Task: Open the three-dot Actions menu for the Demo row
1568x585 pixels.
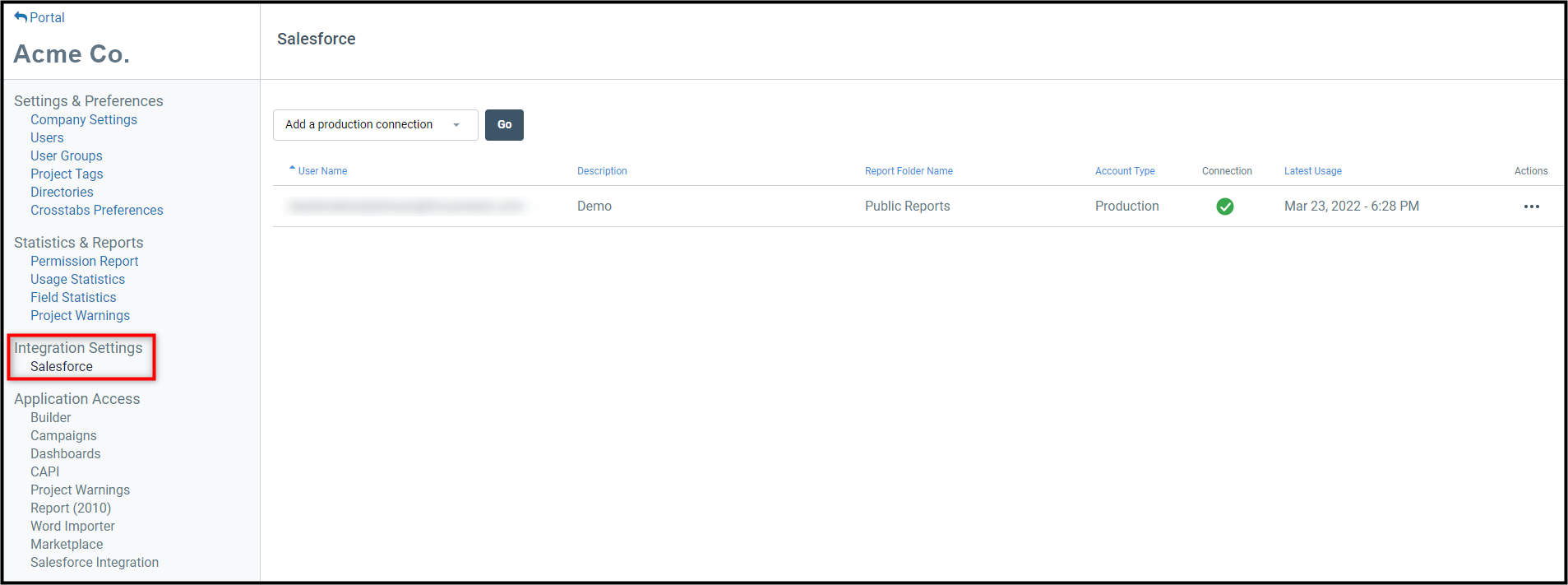Action: coord(1531,207)
